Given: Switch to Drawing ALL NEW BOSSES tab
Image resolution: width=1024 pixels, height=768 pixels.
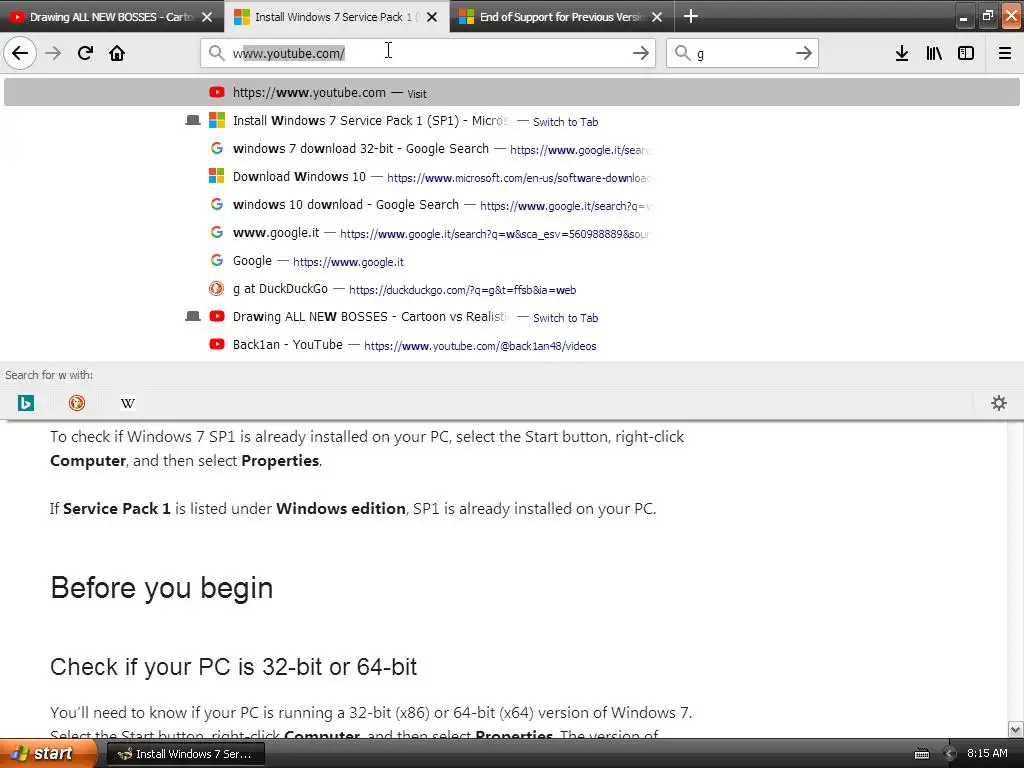Looking at the screenshot, I should coord(112,17).
